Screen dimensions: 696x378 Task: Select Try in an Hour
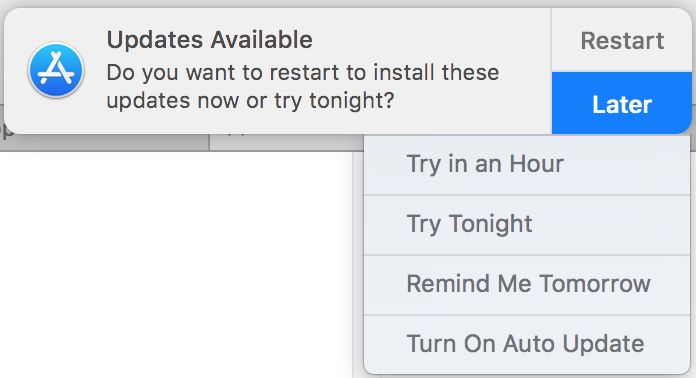[x=527, y=165]
